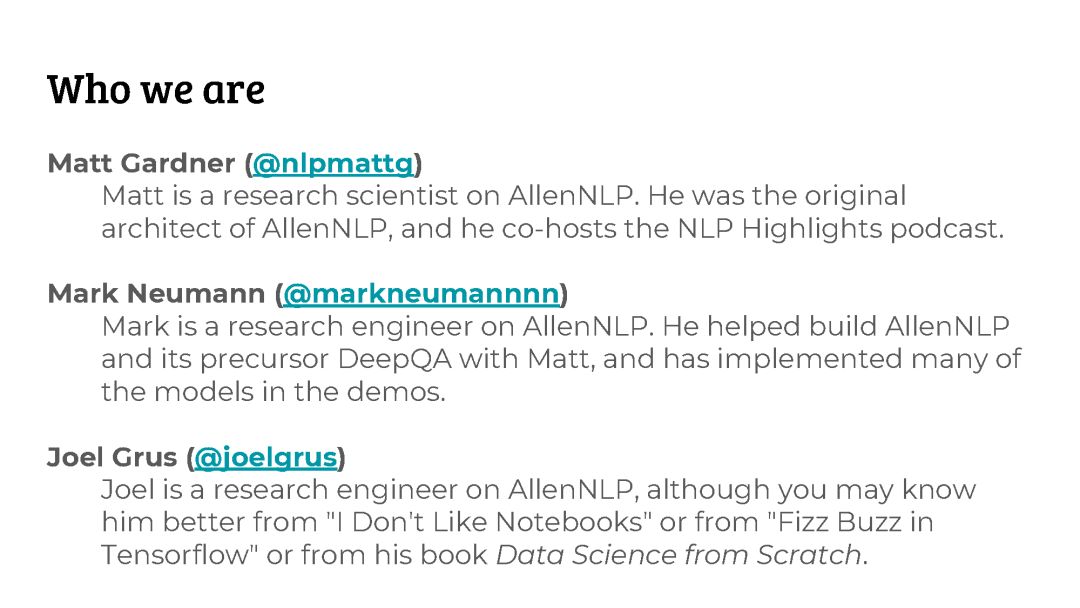Click "He helped build AllenNLP" phrase
1080x608 pixels.
coord(835,326)
